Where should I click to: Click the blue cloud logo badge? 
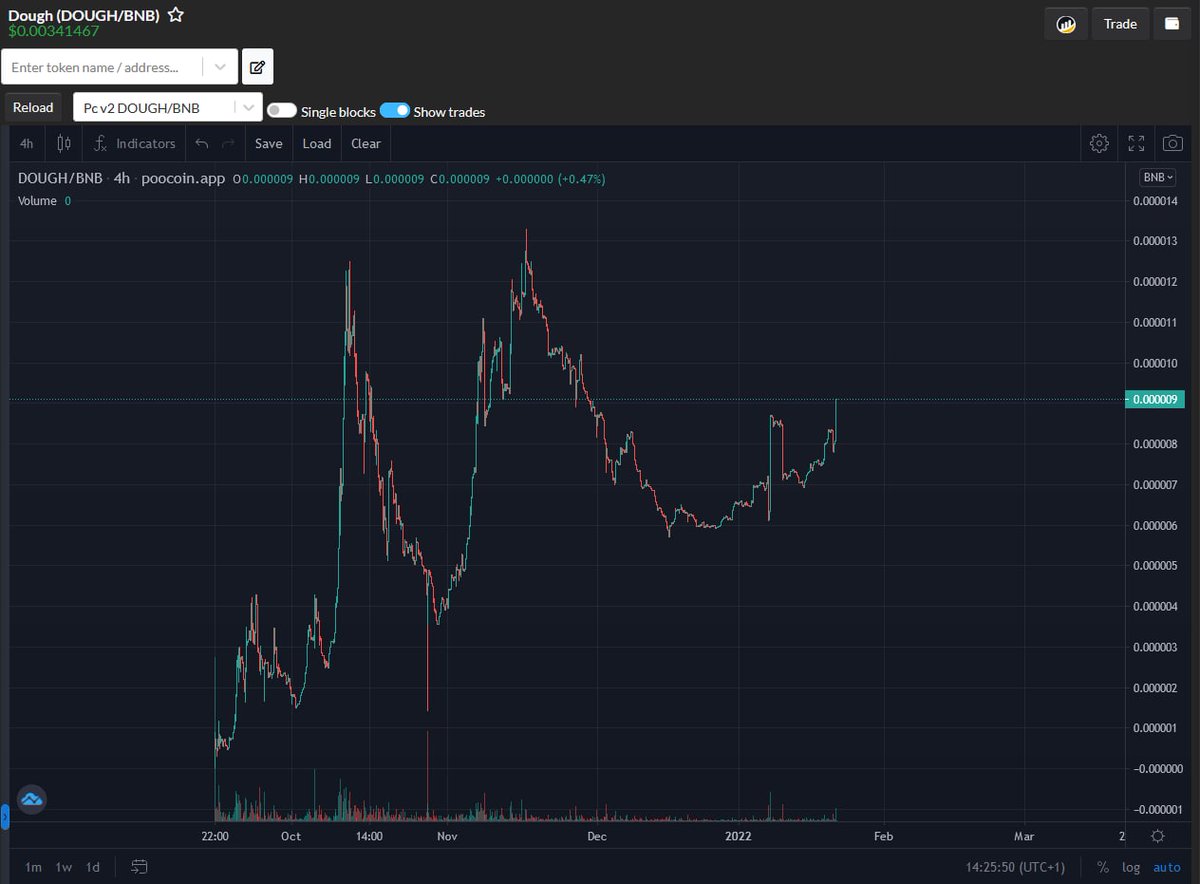point(31,799)
